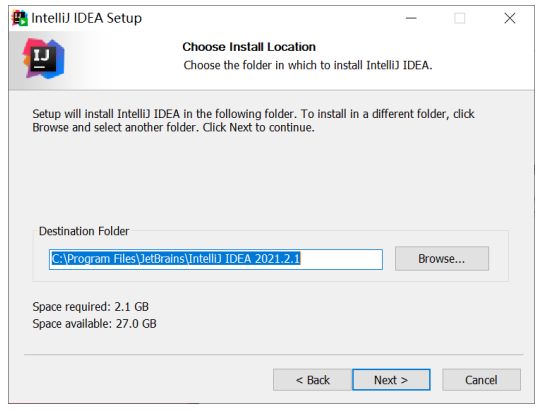The height and width of the screenshot is (411, 545).
Task: Continue the installation by clicking Next
Action: coord(391,380)
